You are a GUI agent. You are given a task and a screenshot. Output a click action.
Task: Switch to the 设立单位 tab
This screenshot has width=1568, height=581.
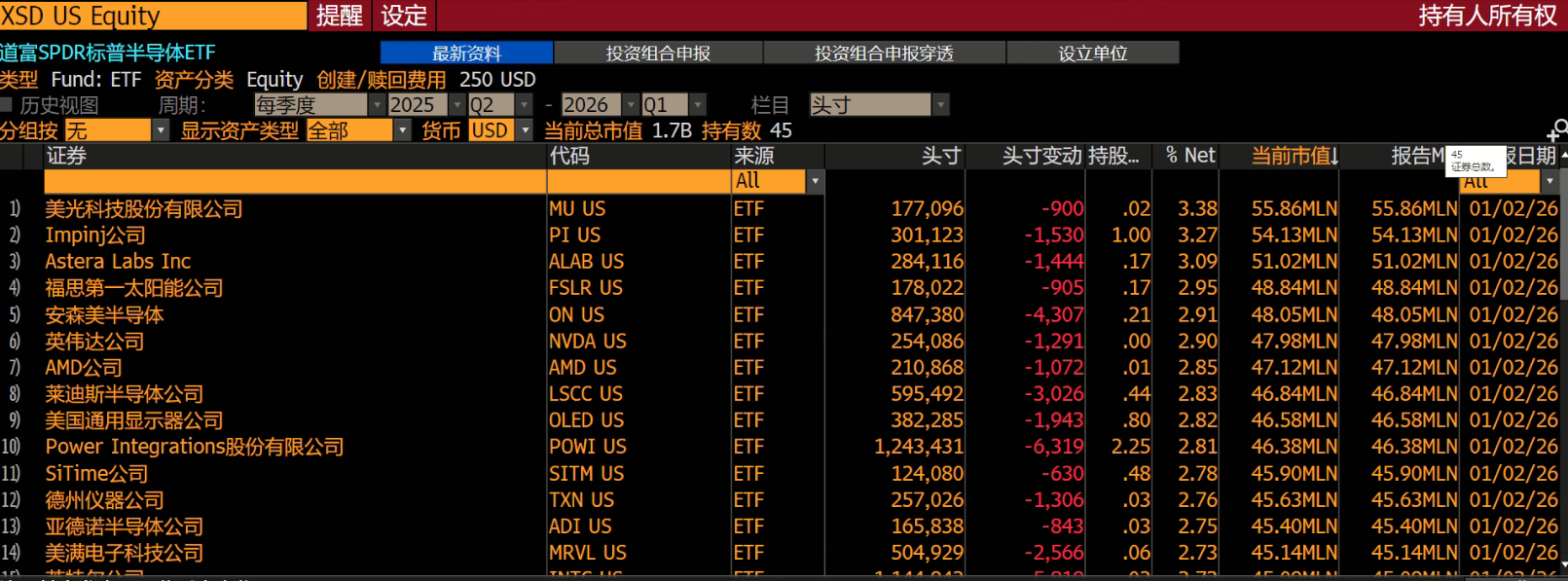click(1093, 53)
